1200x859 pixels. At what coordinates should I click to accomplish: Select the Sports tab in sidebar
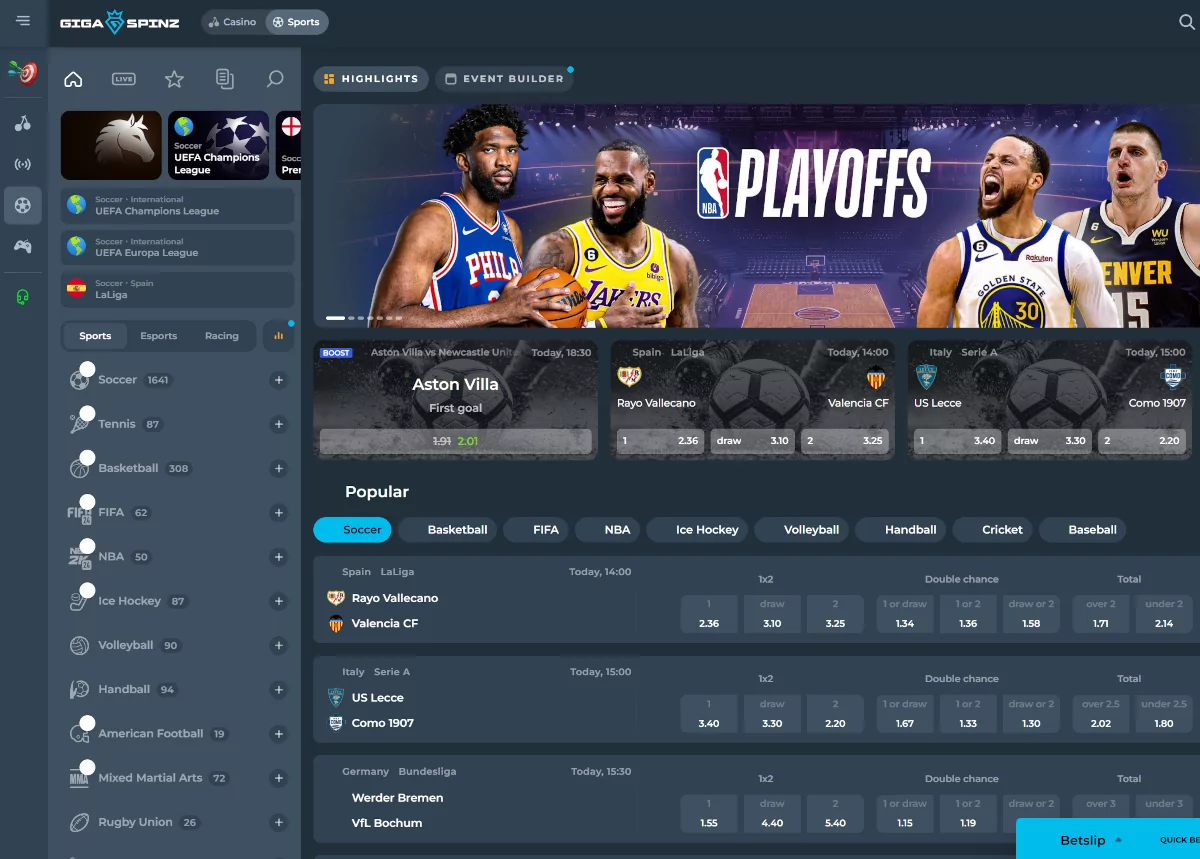pos(95,336)
